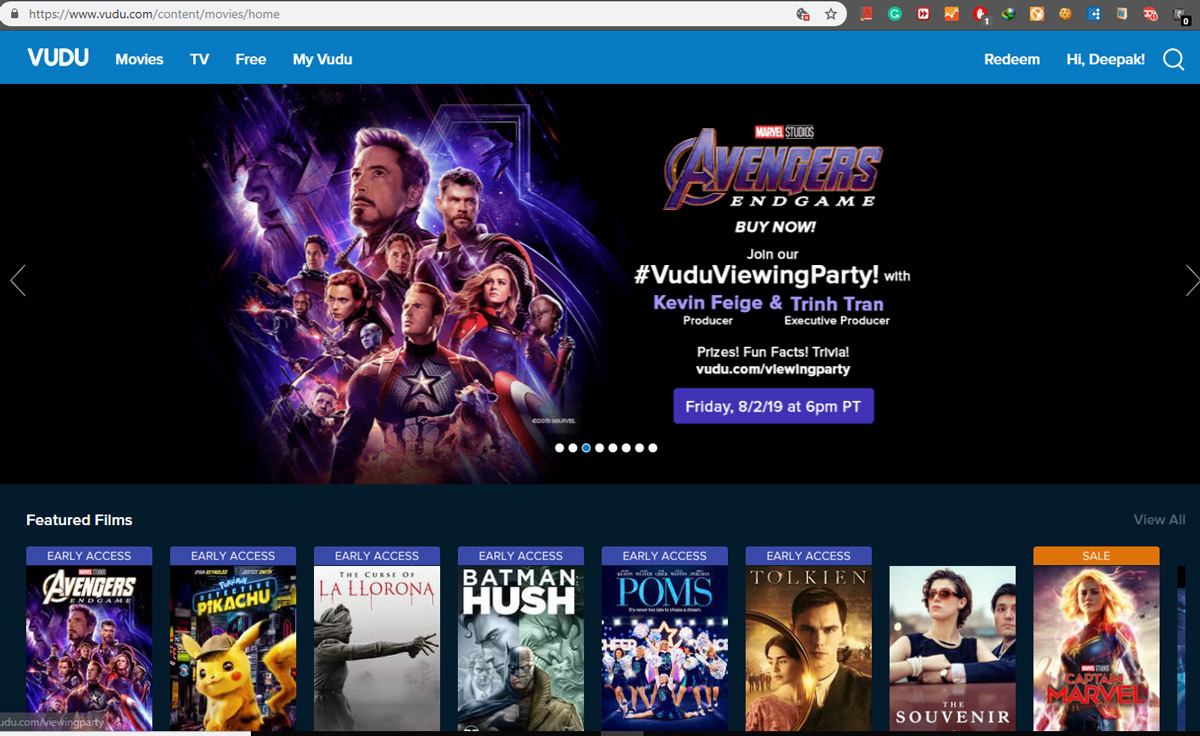Select the active third carousel dot

pos(586,448)
